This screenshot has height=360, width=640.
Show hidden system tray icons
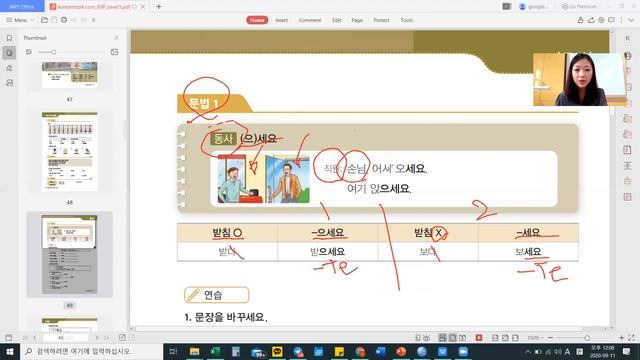tap(527, 351)
